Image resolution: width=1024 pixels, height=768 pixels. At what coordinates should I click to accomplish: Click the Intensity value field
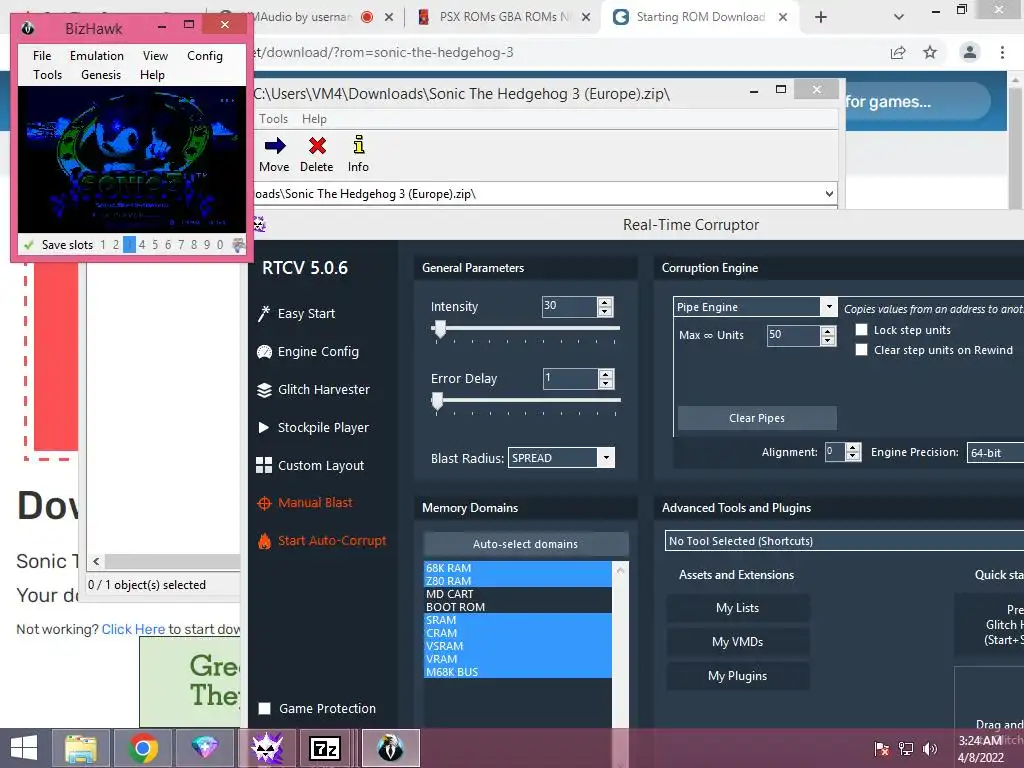coord(569,307)
